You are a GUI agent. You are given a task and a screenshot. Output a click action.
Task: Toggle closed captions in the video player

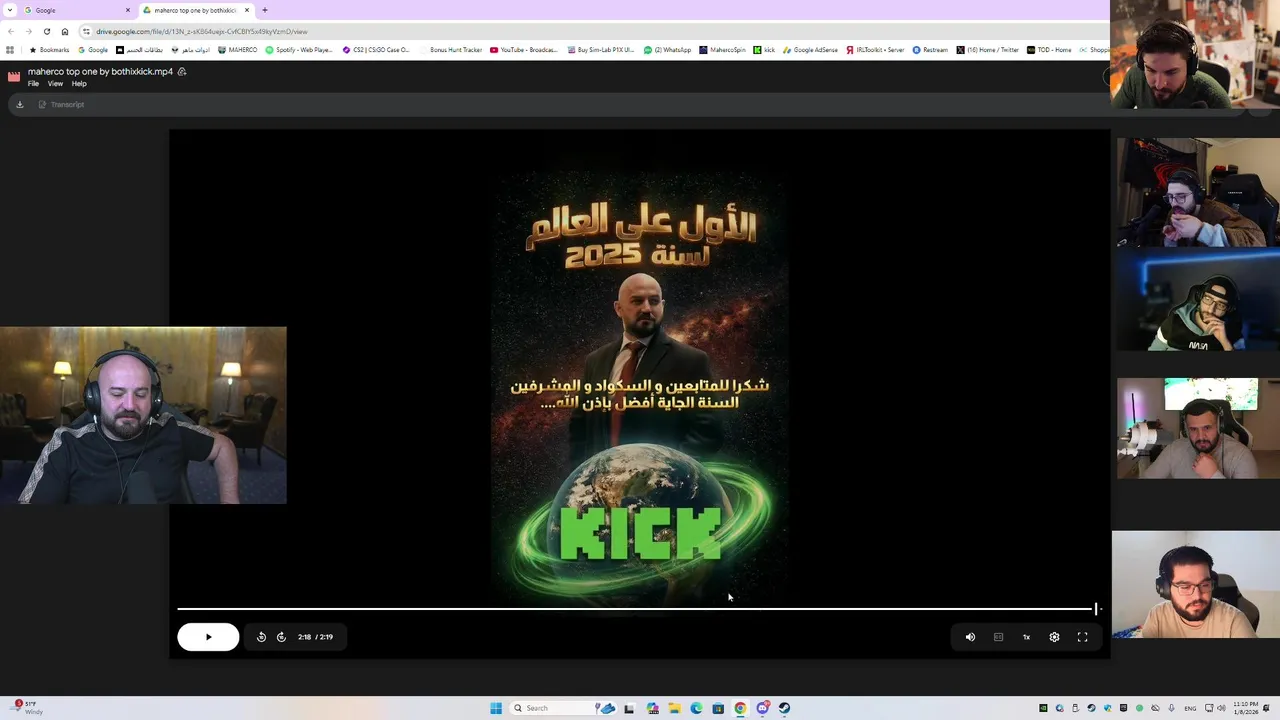click(998, 637)
